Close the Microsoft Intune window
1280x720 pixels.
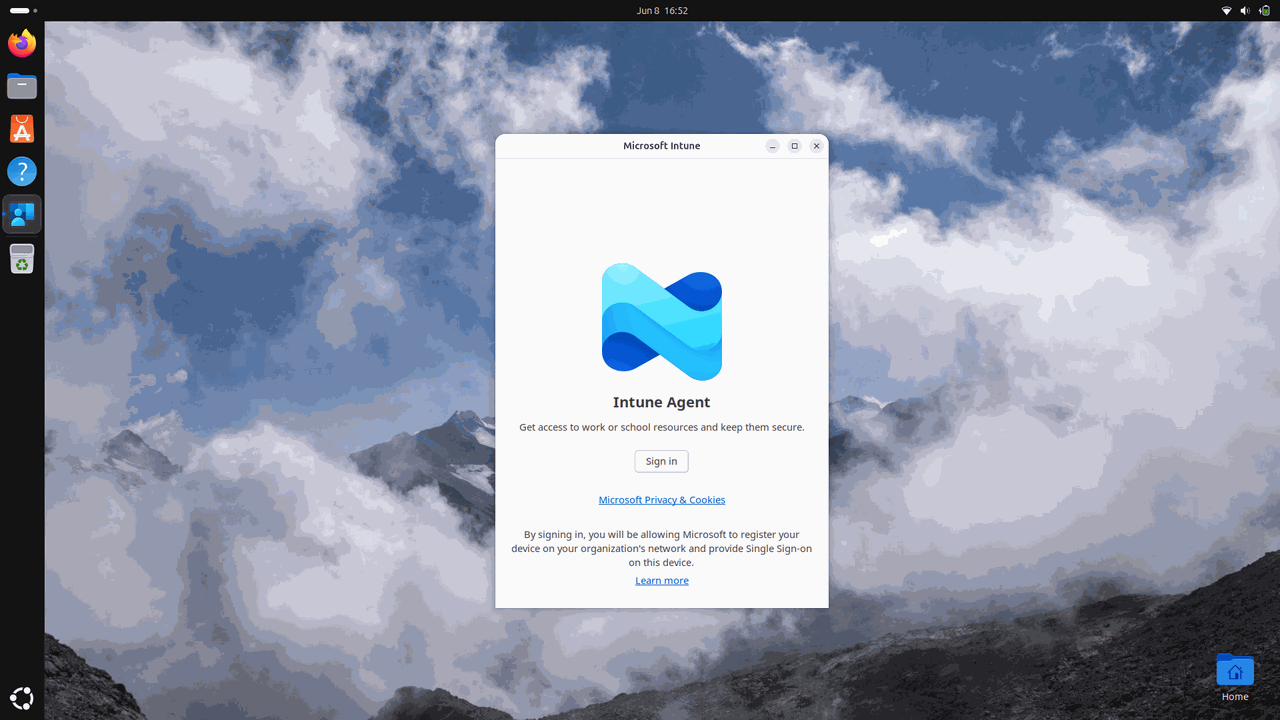pos(817,146)
